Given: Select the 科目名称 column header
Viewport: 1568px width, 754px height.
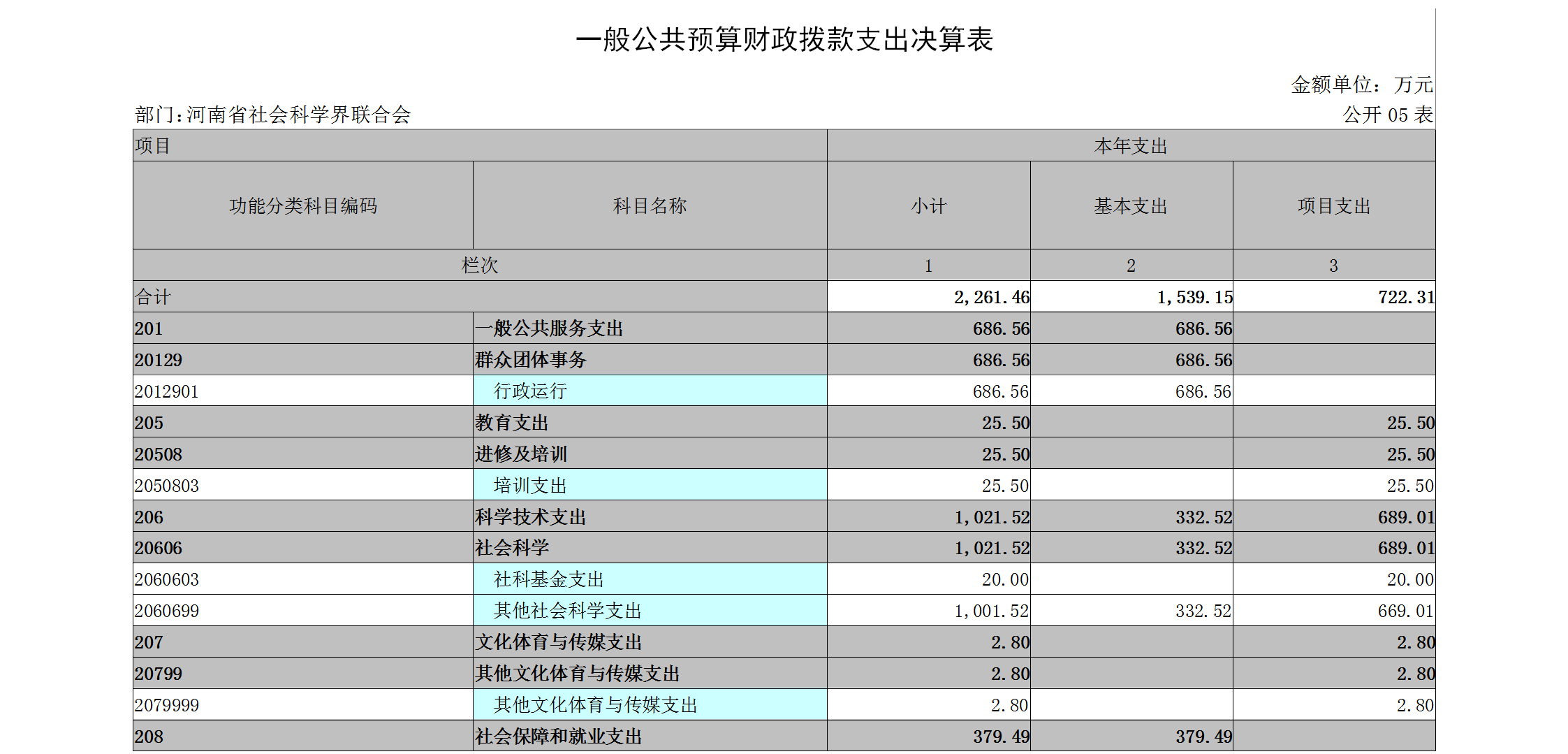Looking at the screenshot, I should pos(650,205).
